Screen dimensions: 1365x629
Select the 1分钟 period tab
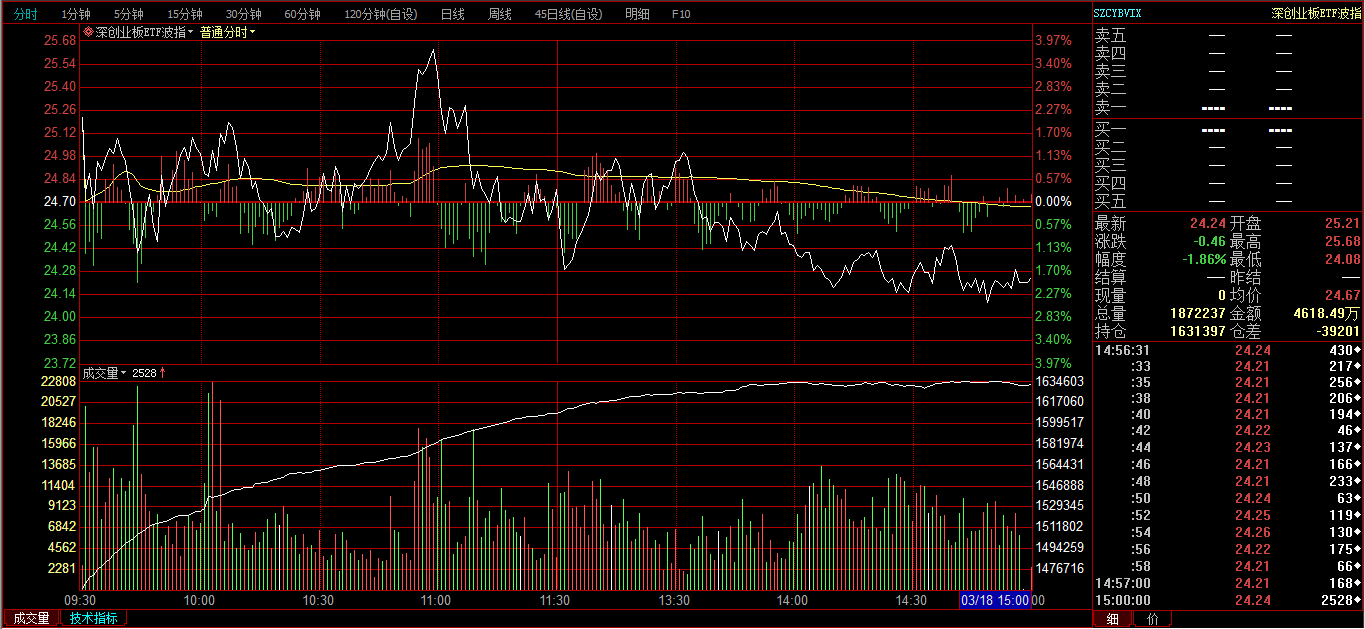76,14
